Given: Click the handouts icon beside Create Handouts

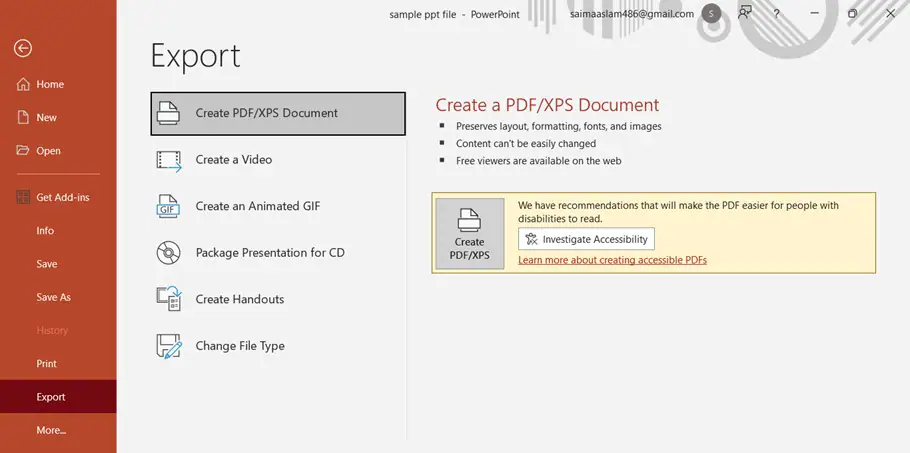Looking at the screenshot, I should point(169,299).
